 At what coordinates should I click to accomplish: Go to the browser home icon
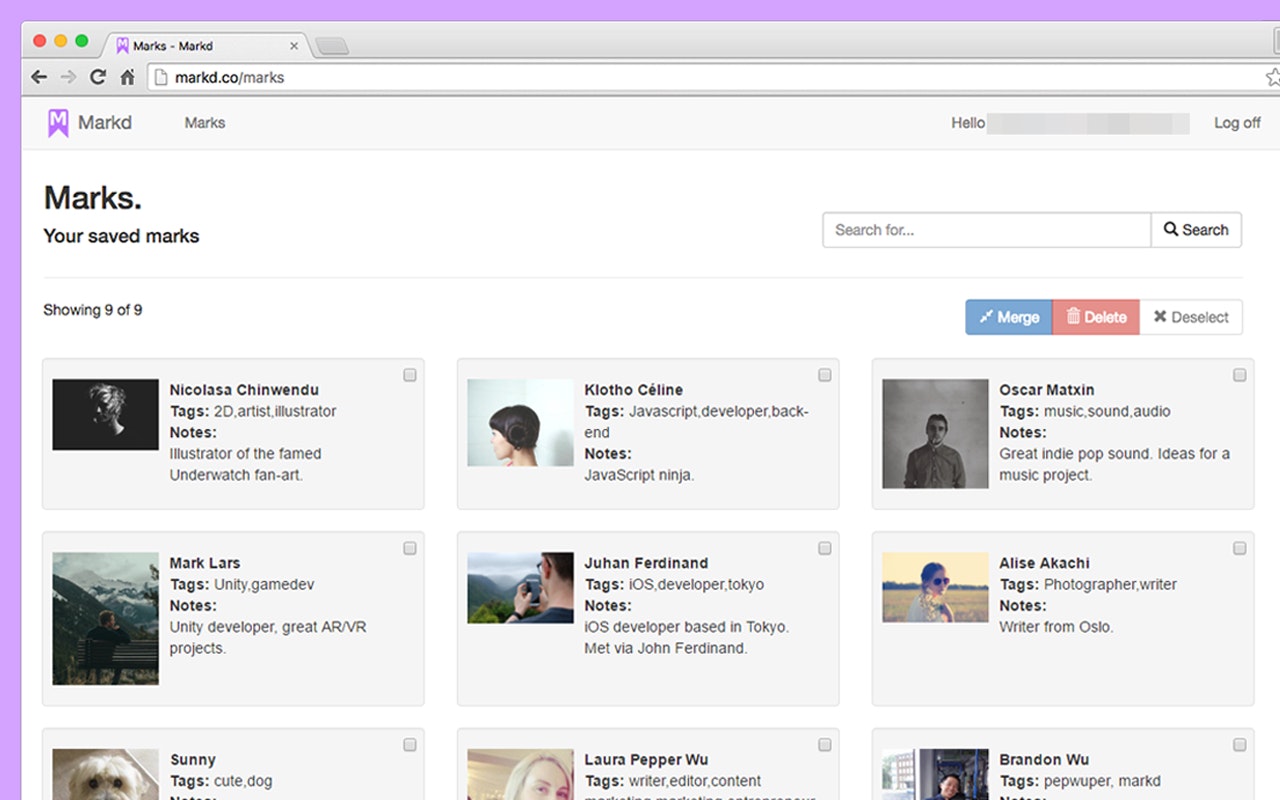(127, 77)
